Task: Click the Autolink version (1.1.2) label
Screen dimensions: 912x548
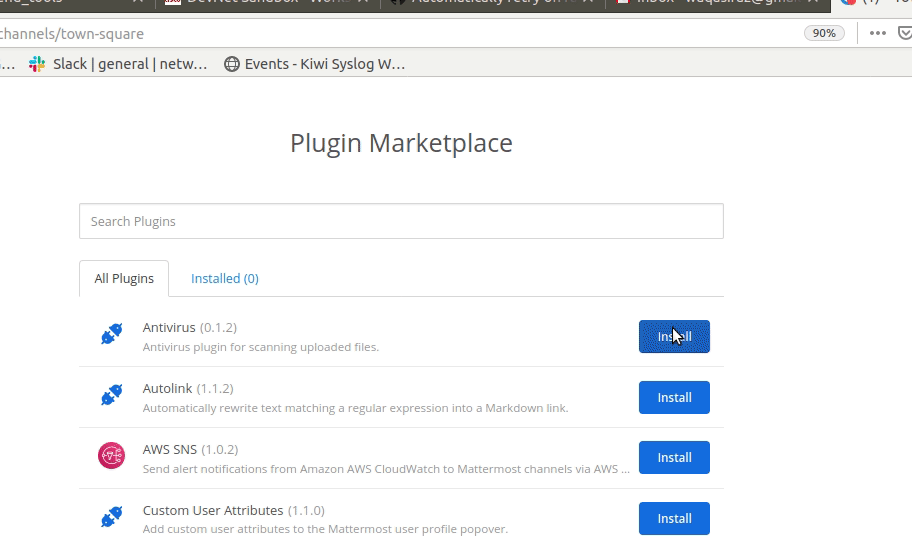Action: [x=215, y=388]
